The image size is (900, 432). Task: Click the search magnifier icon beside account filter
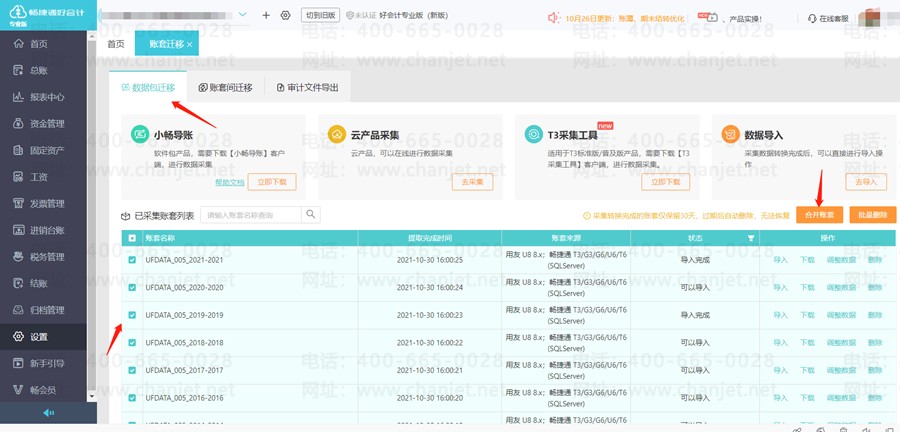pyautogui.click(x=311, y=214)
